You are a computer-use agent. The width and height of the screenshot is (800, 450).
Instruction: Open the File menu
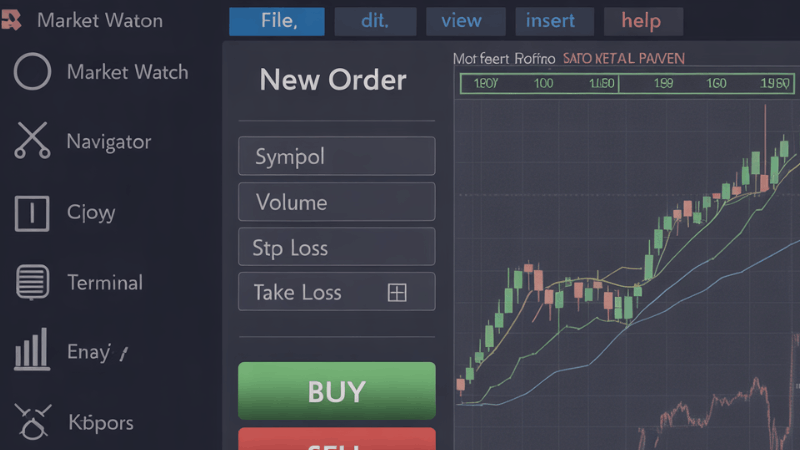[x=277, y=21]
